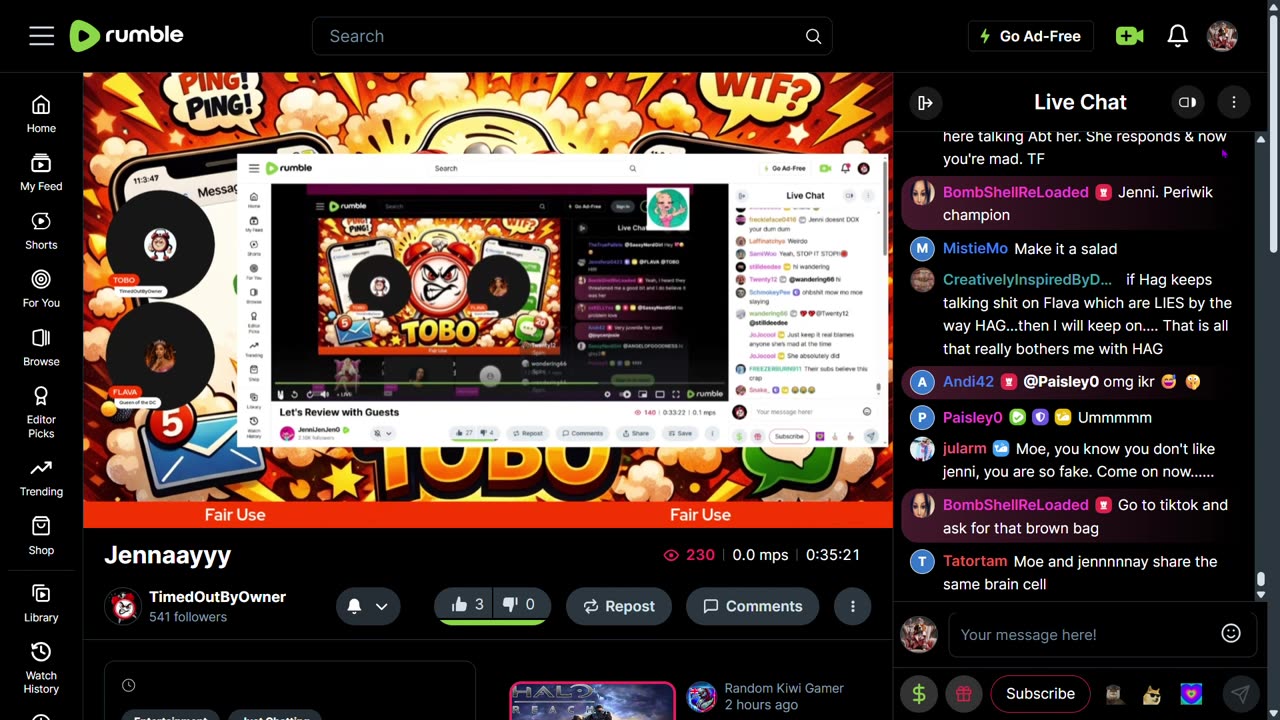Like the video with thumbs up
Image resolution: width=1280 pixels, height=720 pixels.
[x=467, y=604]
